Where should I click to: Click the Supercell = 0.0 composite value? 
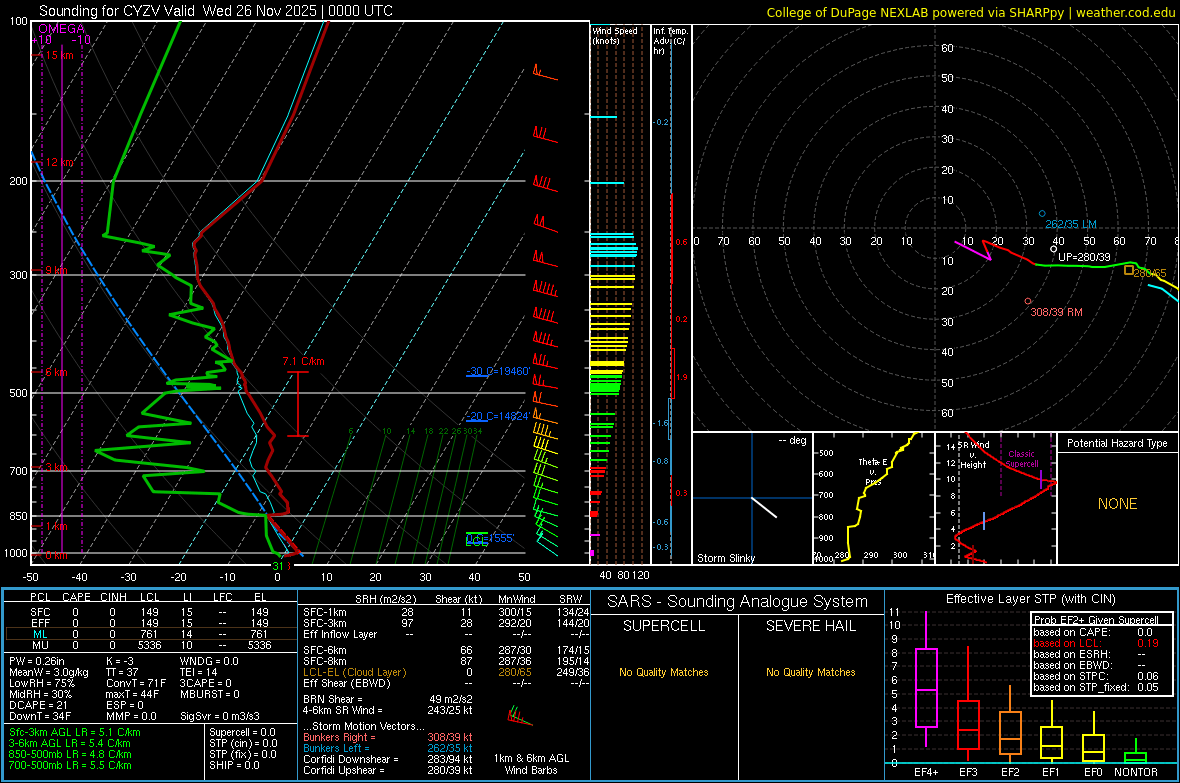point(242,732)
